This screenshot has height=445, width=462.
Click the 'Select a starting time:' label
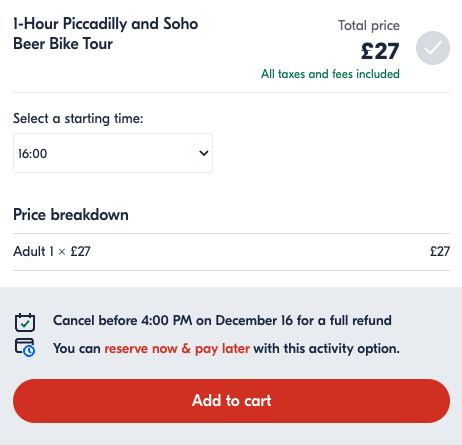click(78, 119)
